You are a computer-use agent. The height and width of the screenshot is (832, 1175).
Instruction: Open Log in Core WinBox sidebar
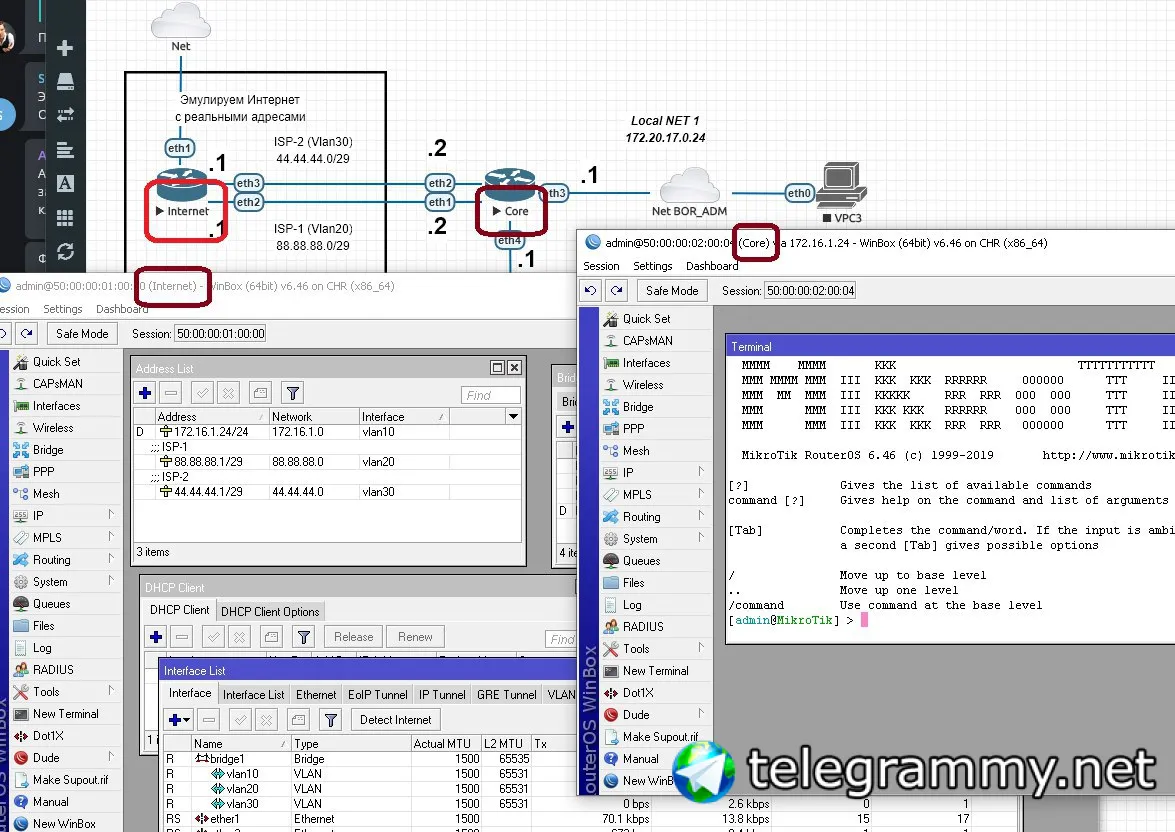[x=632, y=605]
